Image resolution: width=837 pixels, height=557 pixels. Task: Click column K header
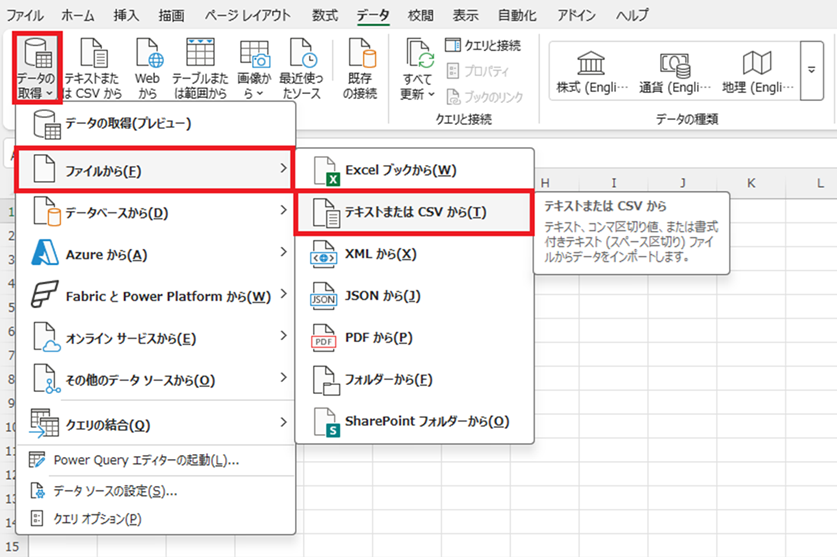(x=750, y=184)
